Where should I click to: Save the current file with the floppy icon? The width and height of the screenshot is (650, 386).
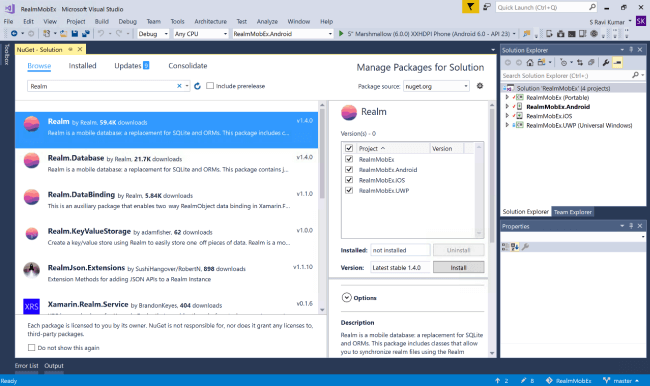[75, 34]
